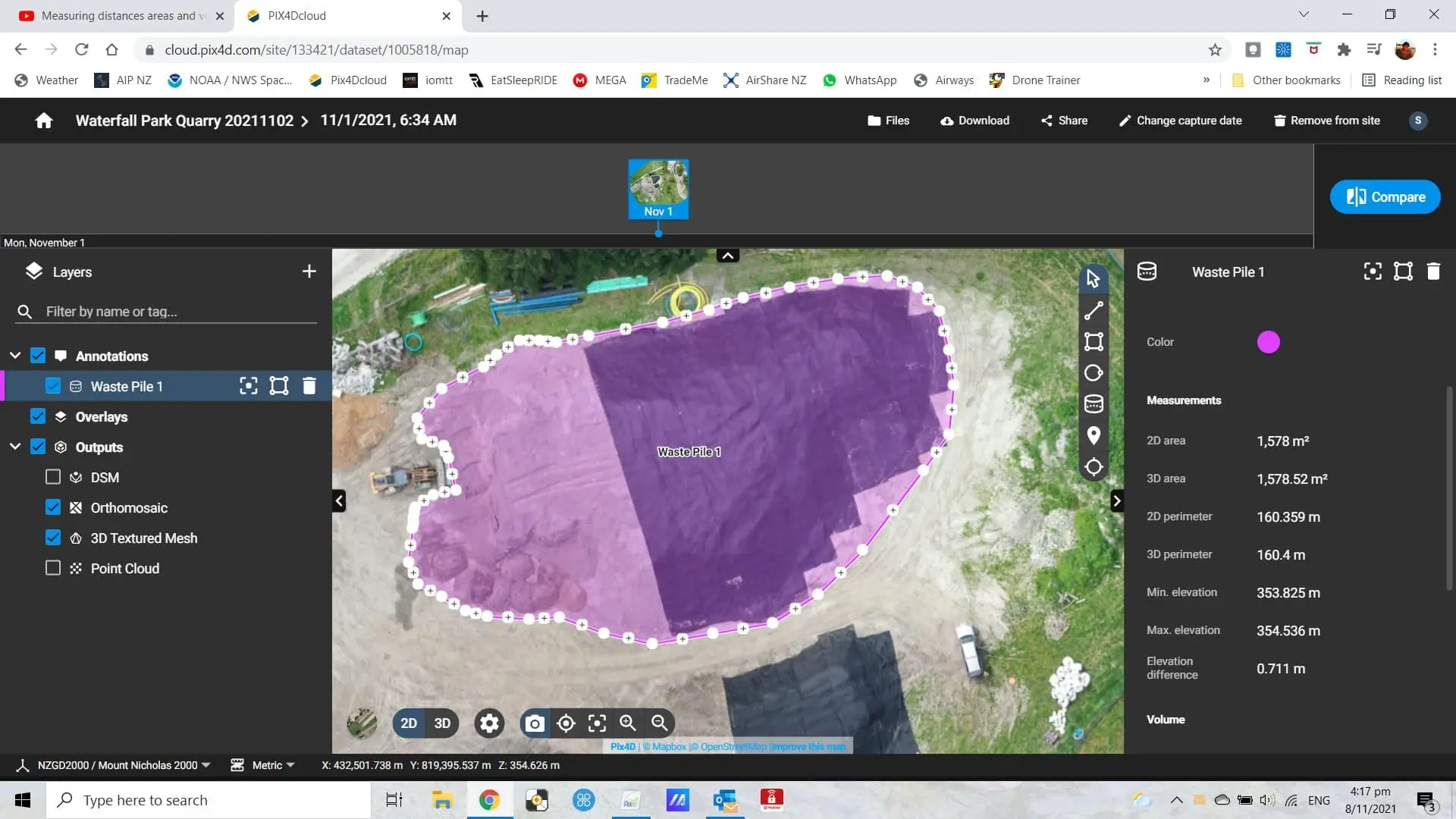1456x819 pixels.
Task: Select the volume measurement tool
Action: [x=1093, y=404]
